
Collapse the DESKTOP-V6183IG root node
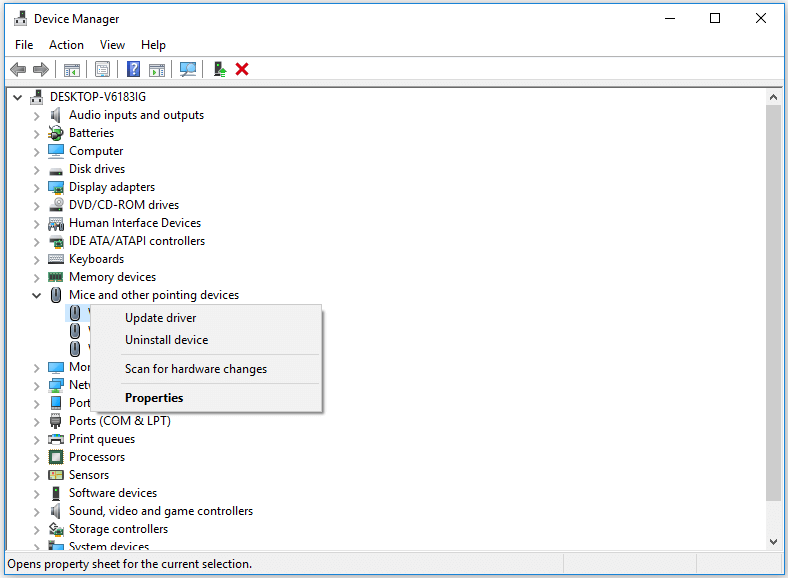[18, 97]
